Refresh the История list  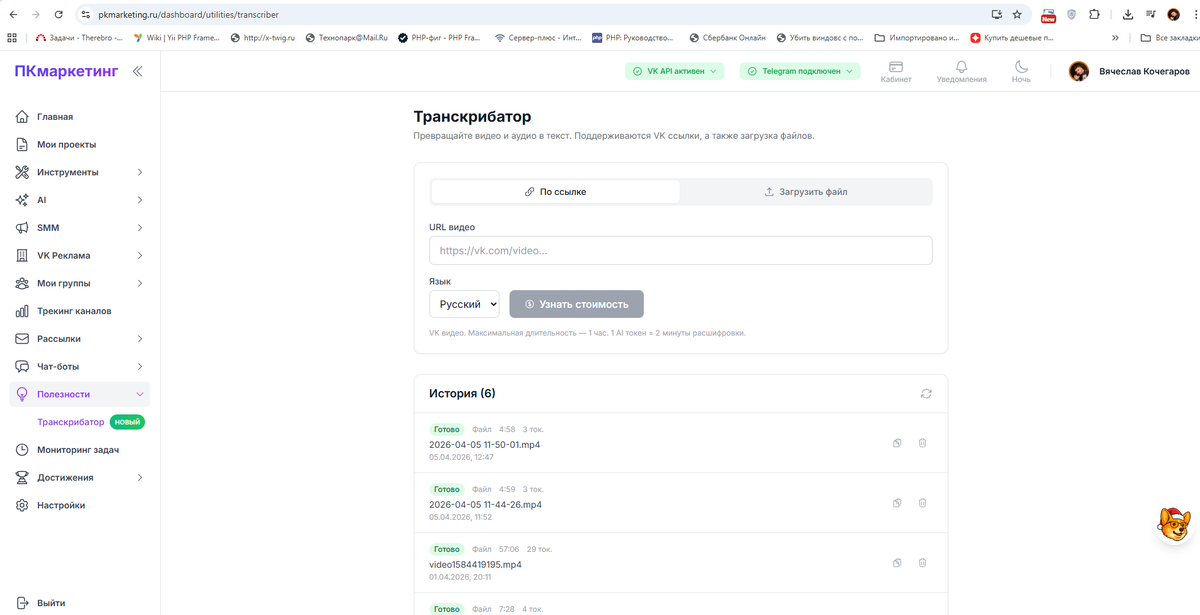pos(926,394)
